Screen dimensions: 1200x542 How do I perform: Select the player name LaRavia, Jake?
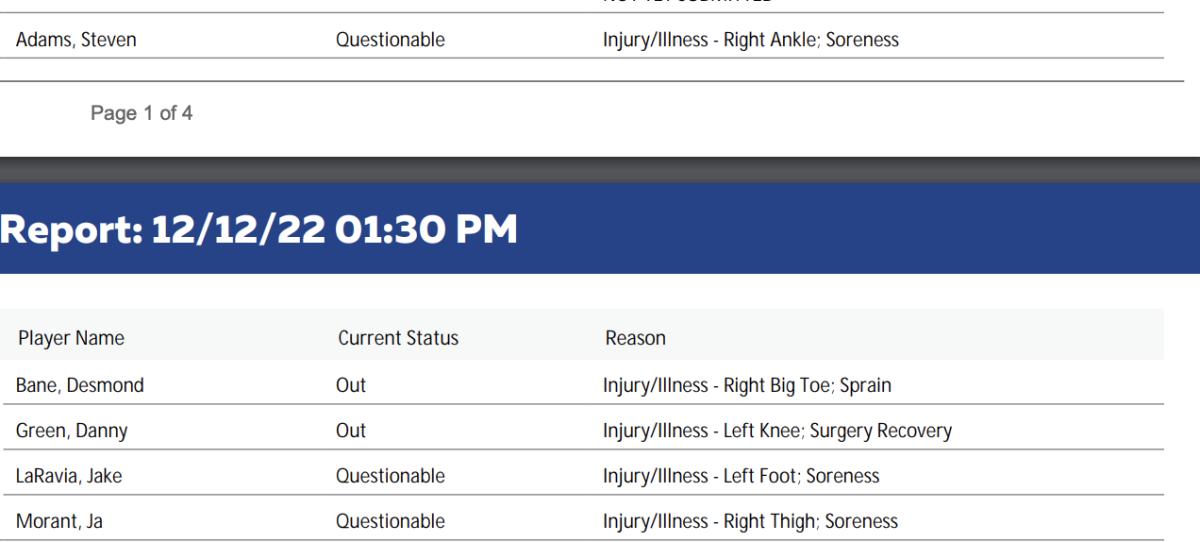click(x=69, y=476)
